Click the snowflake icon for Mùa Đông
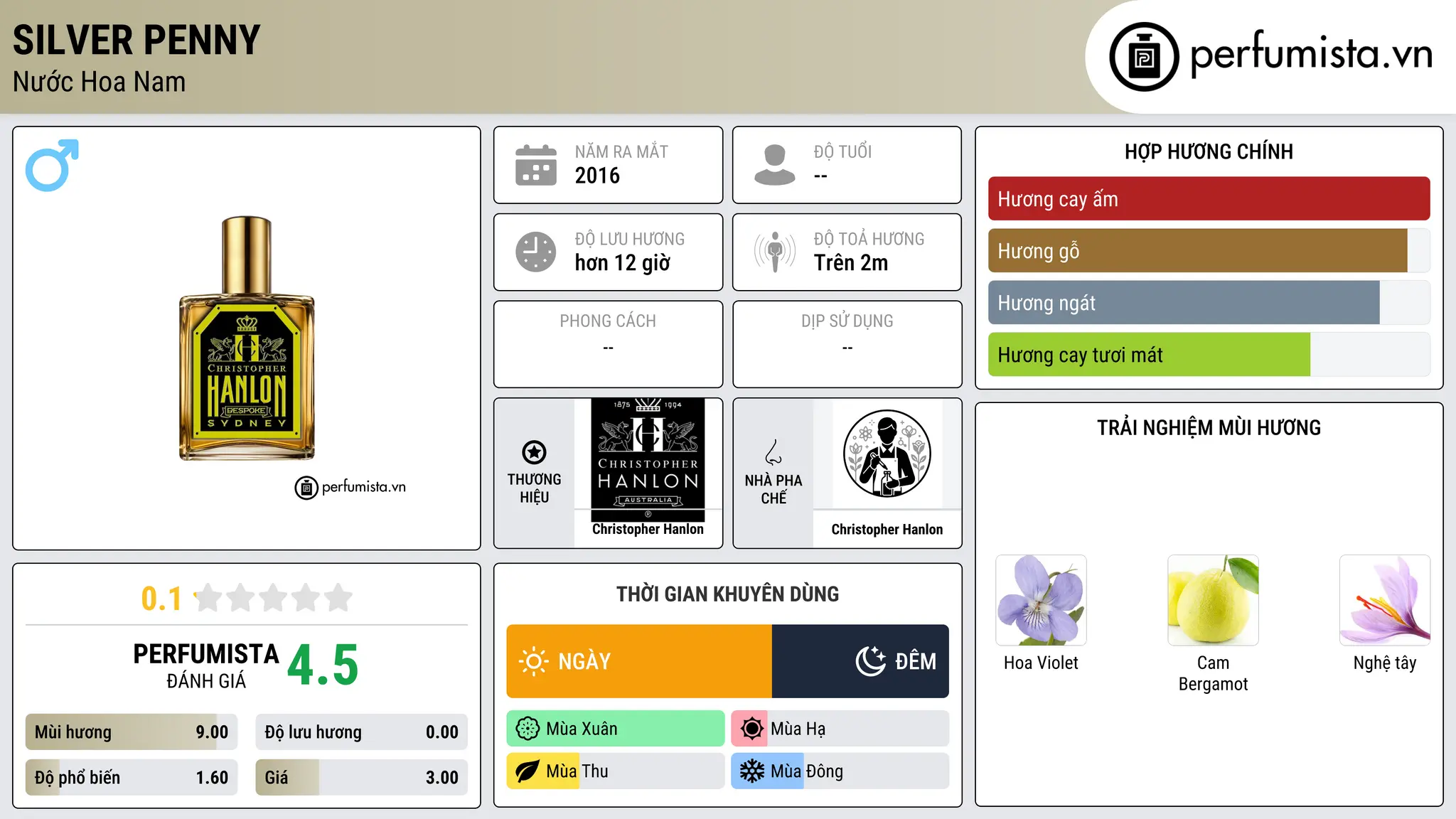This screenshot has height=819, width=1456. tap(751, 771)
